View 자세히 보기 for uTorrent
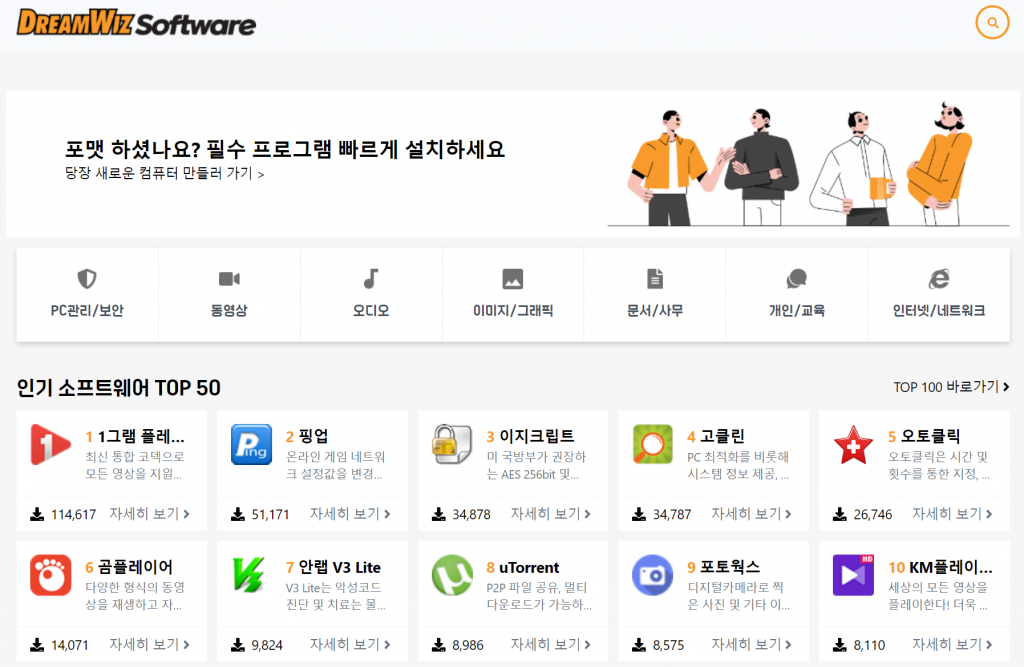This screenshot has width=1024, height=667. pyautogui.click(x=551, y=645)
